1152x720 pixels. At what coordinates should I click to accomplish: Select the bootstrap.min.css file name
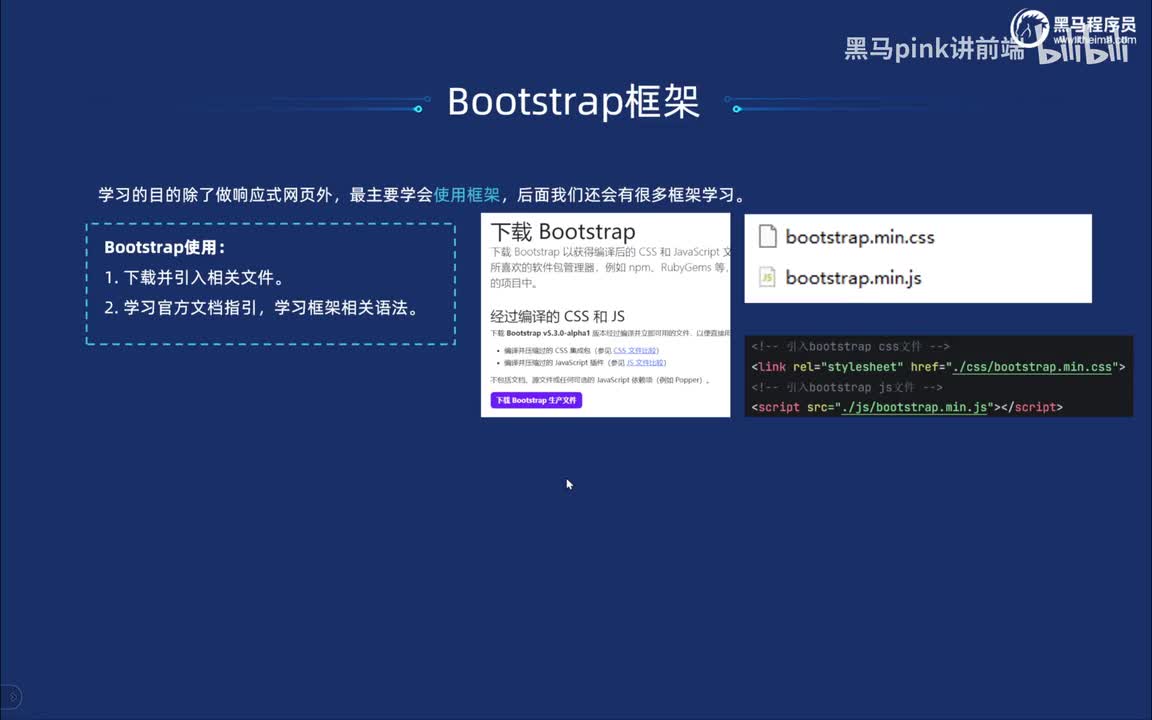860,237
